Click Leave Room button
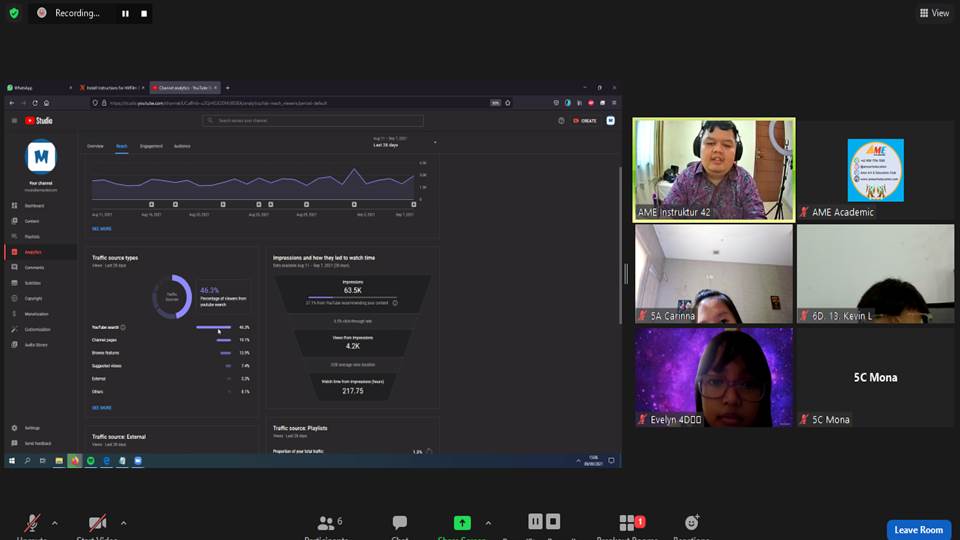Image resolution: width=960 pixels, height=540 pixels. [918, 530]
